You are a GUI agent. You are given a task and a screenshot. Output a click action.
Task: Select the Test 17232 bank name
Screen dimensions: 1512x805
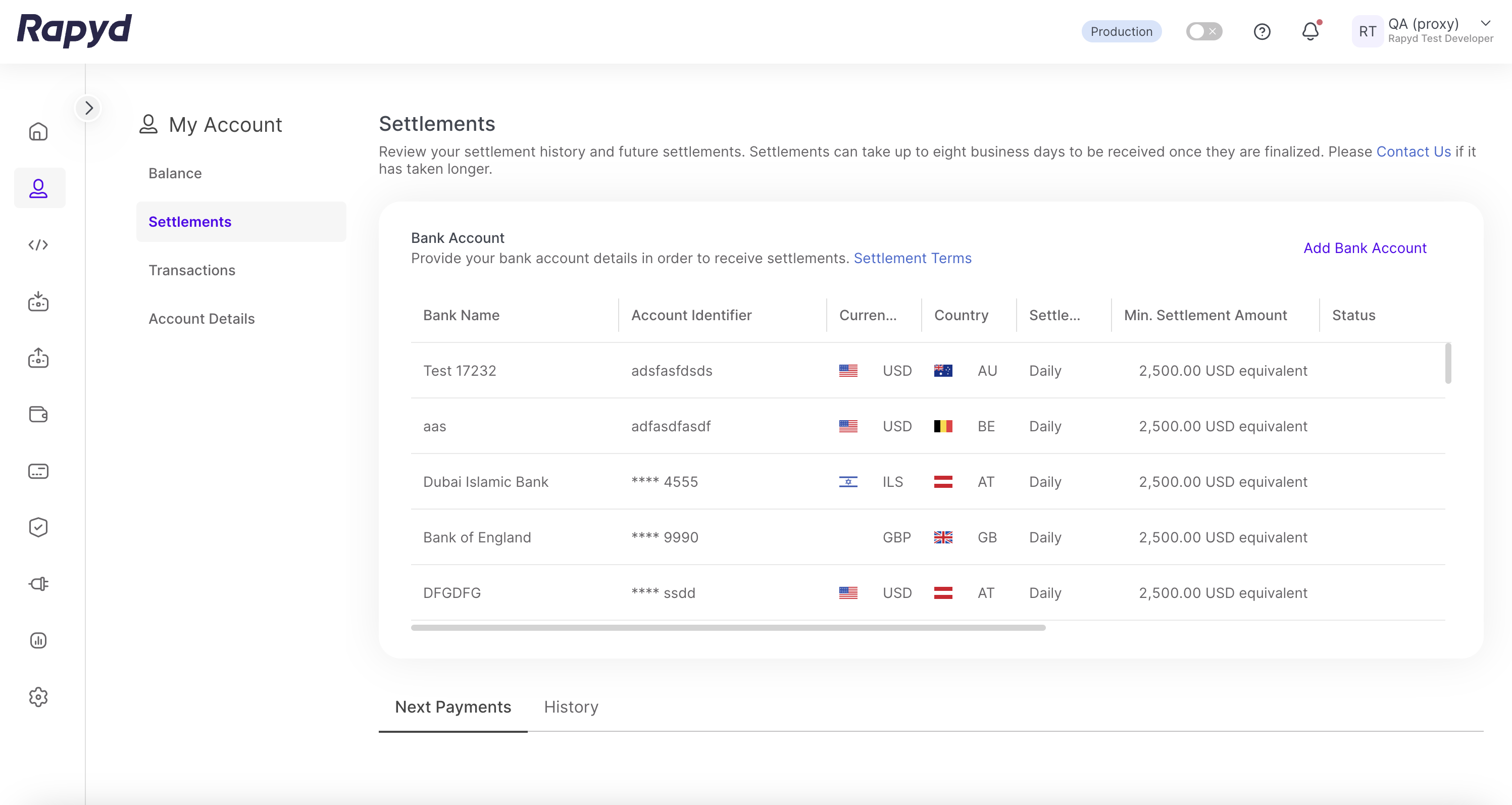pos(460,371)
